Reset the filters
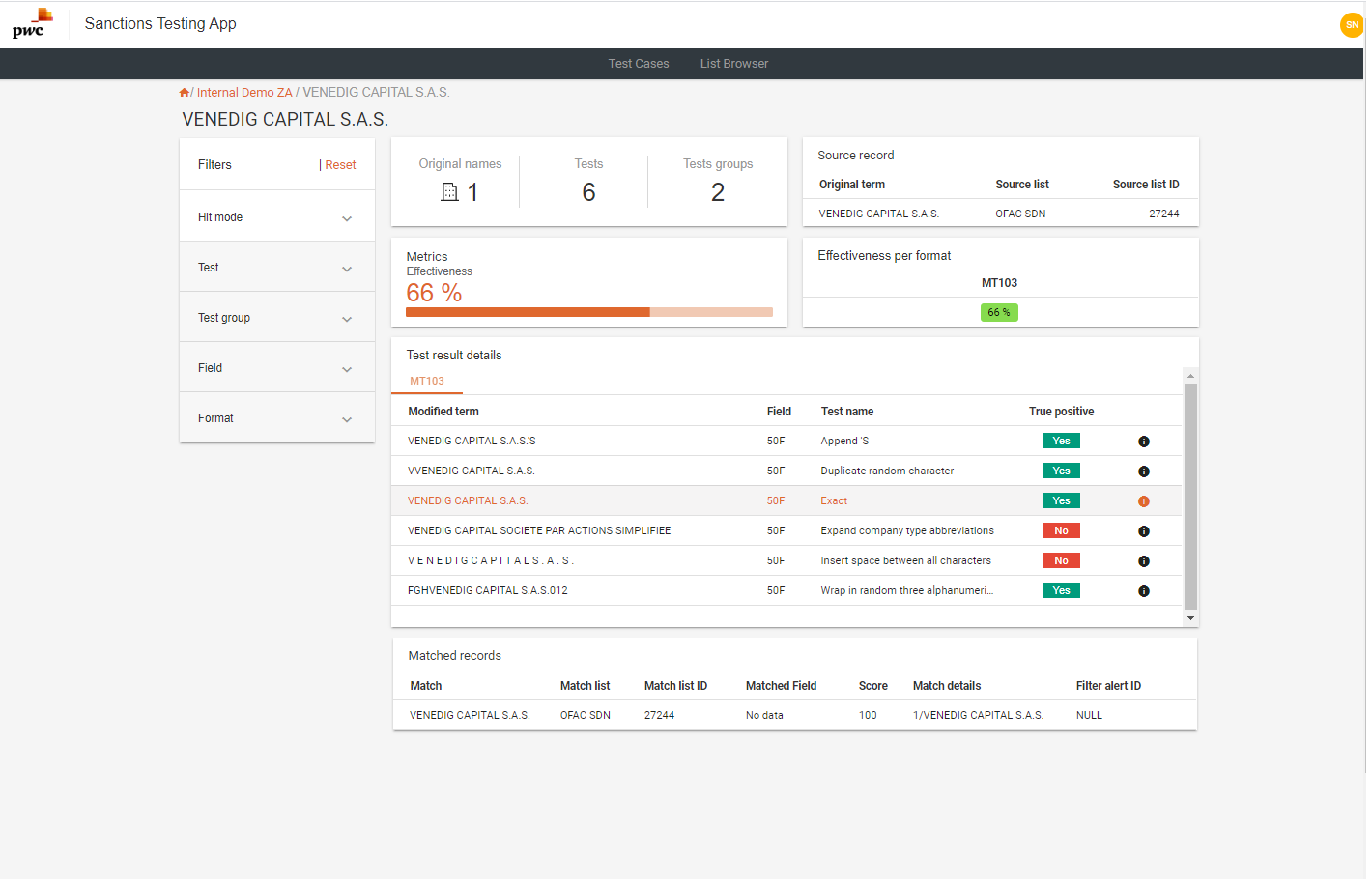This screenshot has width=1372, height=885. (340, 165)
